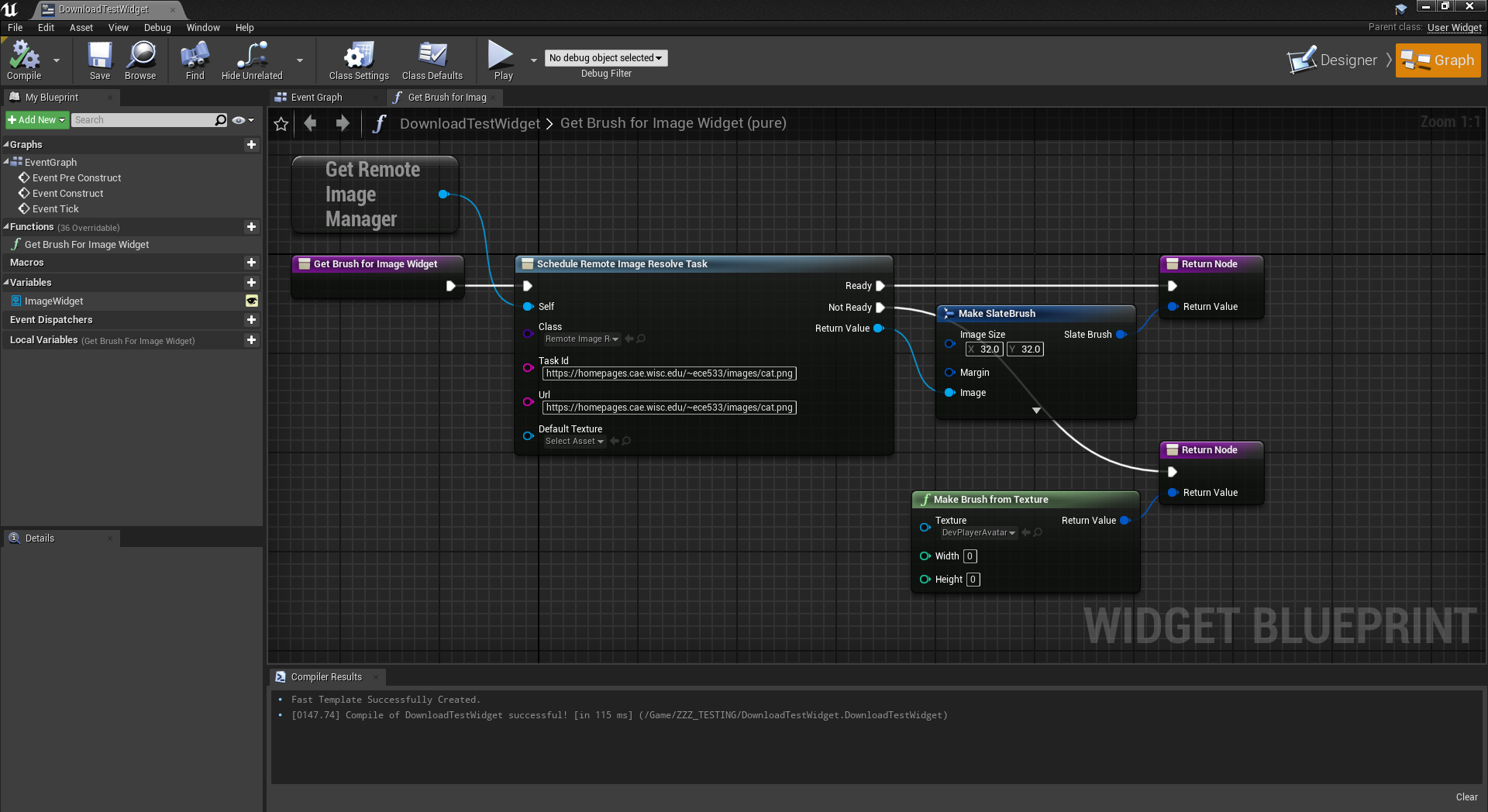Open the Help menu
Viewport: 1488px width, 812px height.
point(245,28)
